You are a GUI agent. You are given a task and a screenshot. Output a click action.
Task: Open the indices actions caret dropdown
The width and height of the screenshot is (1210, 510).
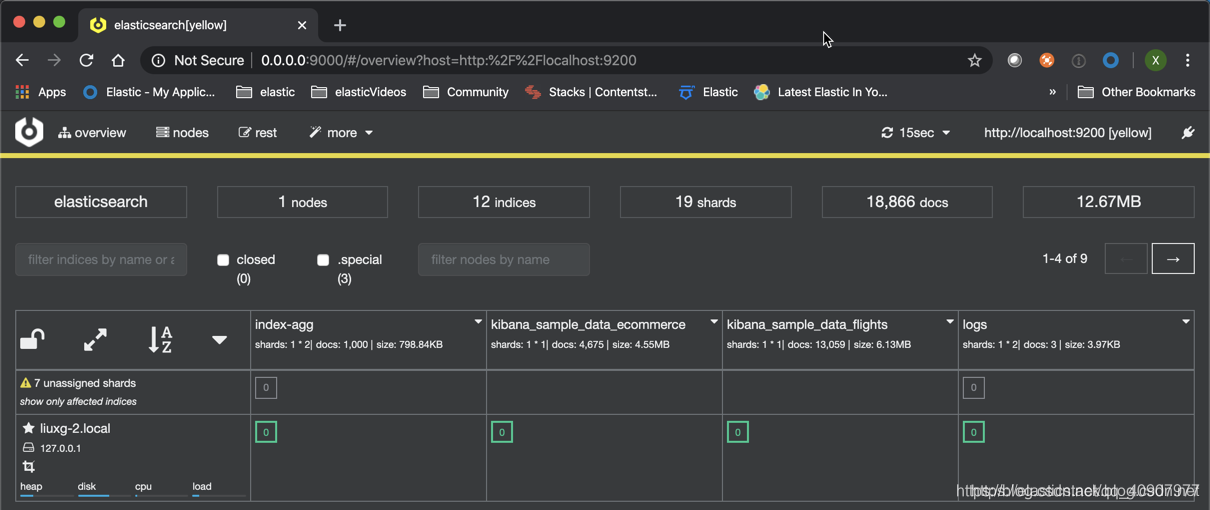pyautogui.click(x=219, y=340)
